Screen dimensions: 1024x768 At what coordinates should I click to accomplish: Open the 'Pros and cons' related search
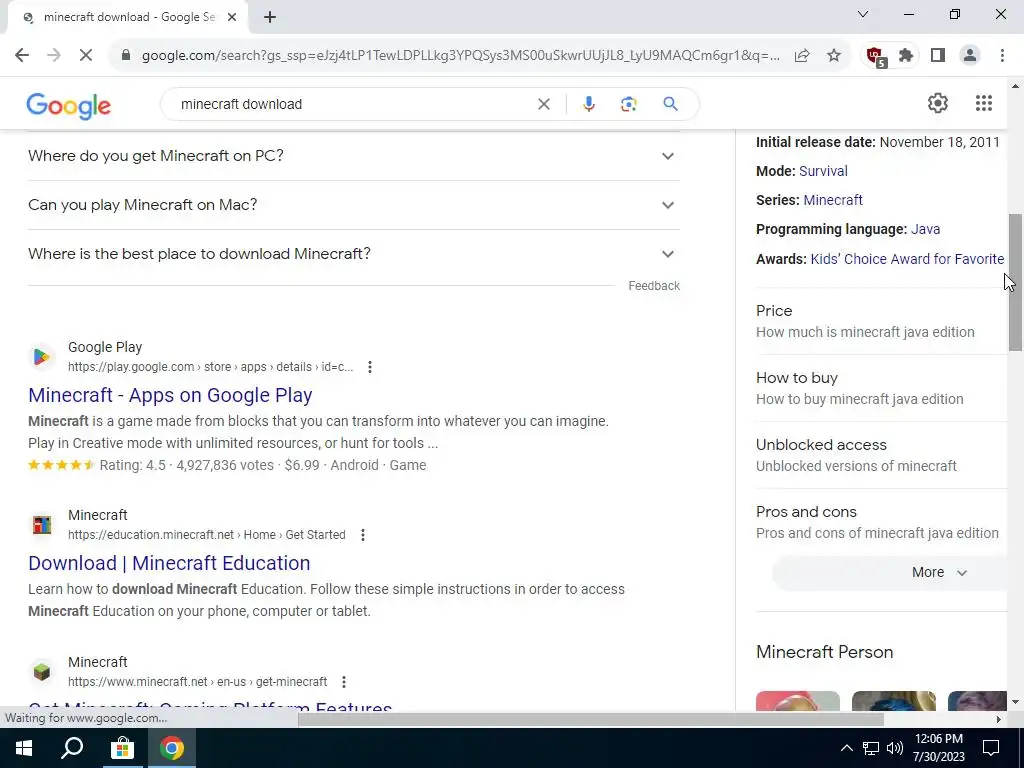coord(882,522)
